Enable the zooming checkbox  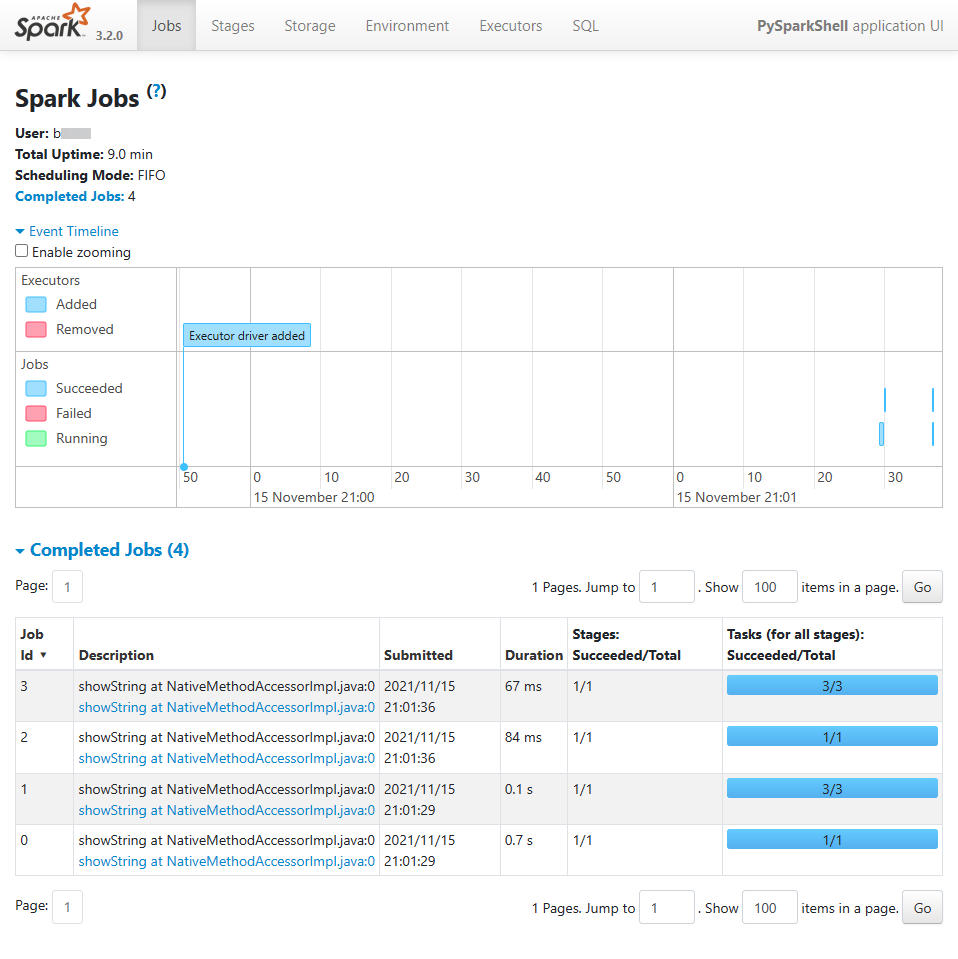21,251
